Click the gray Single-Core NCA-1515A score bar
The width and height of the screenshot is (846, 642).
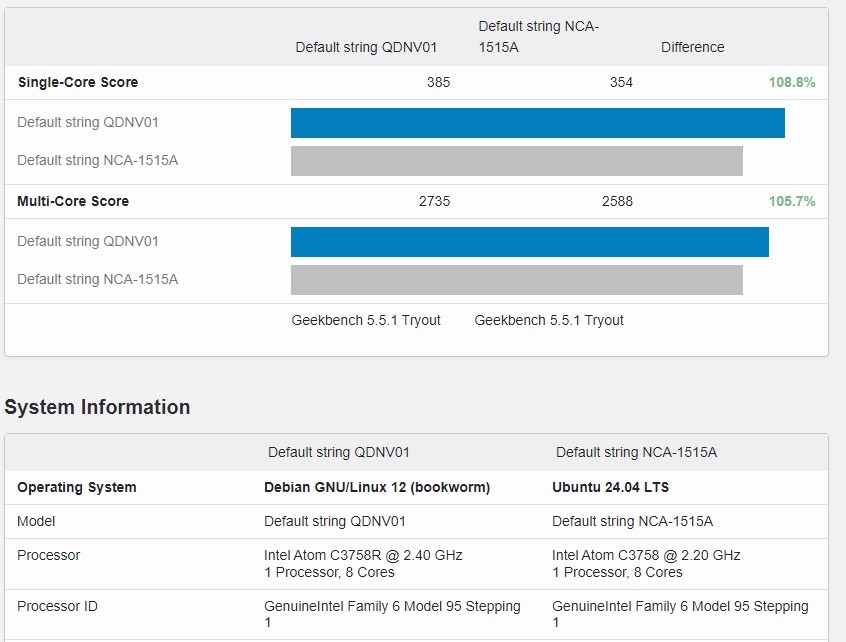pos(516,161)
